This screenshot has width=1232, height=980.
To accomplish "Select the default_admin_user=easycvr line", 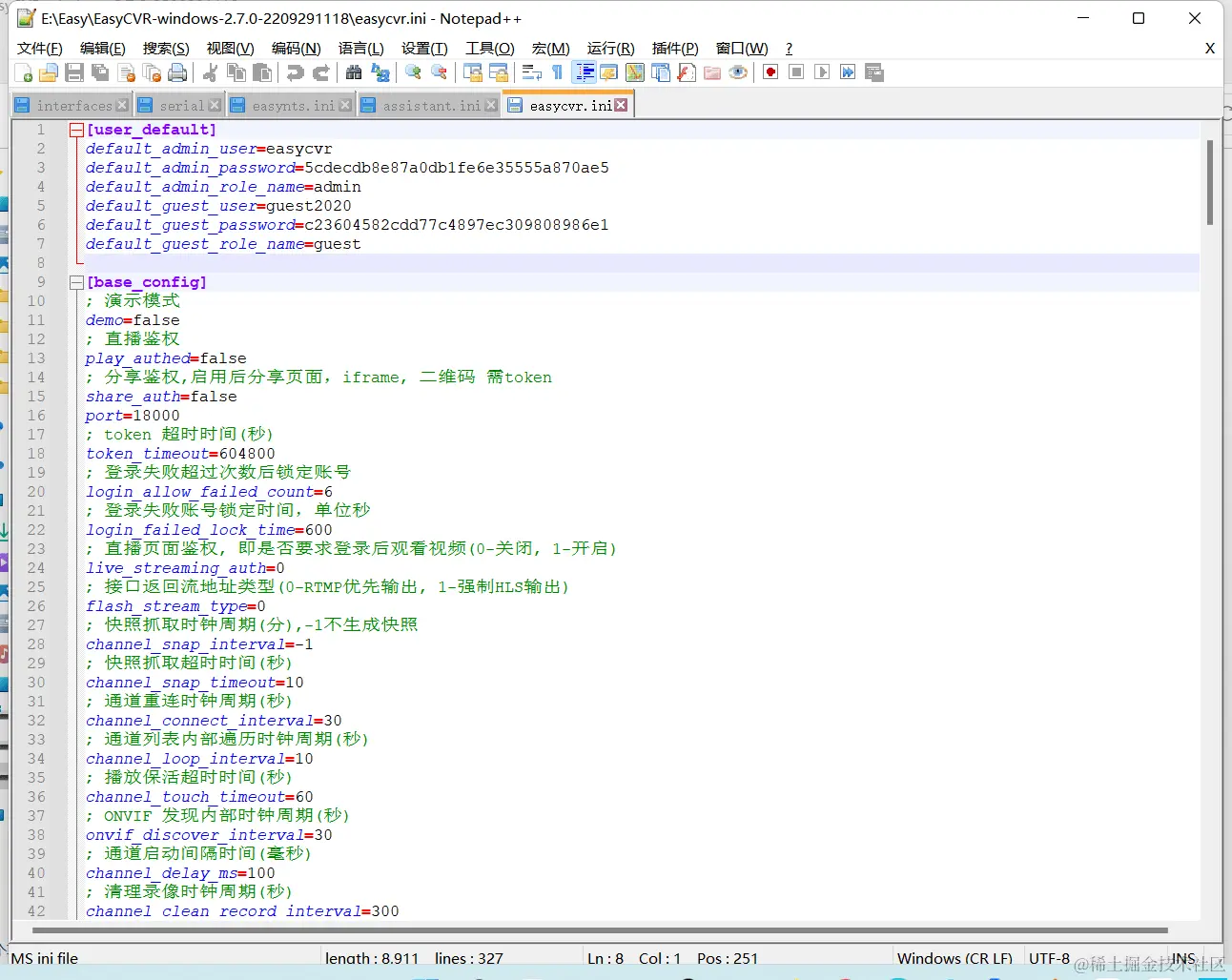I will coord(209,149).
